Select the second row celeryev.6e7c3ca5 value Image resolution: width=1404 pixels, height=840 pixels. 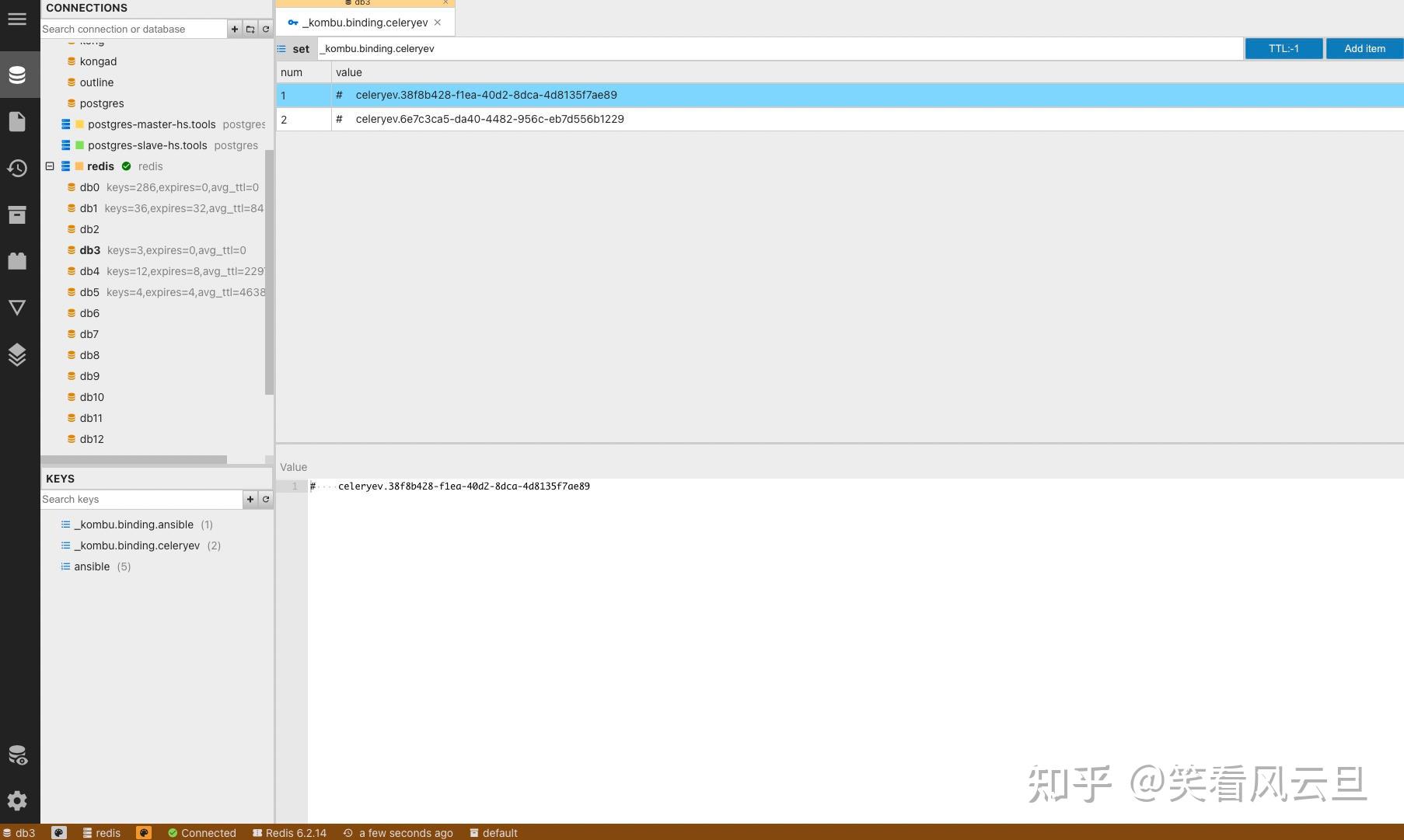(x=490, y=119)
